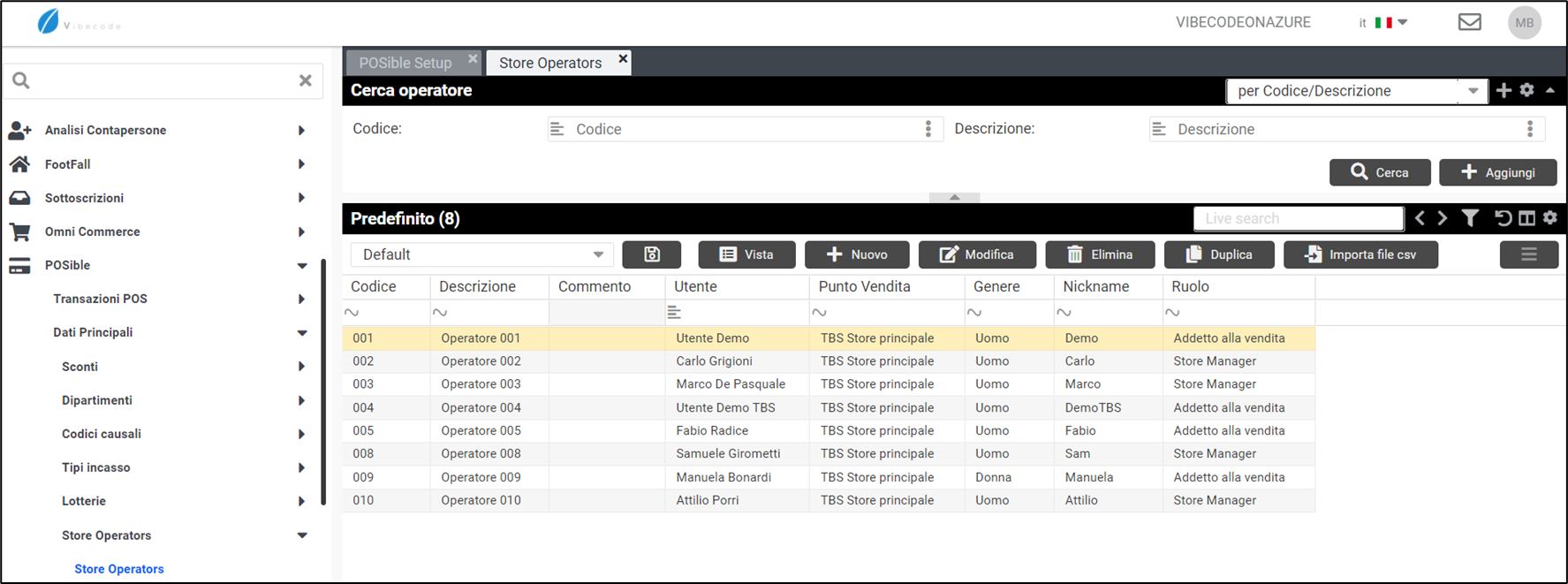Open the mail envelope icon
Screen dimensions: 1568x584
[x=1469, y=22]
